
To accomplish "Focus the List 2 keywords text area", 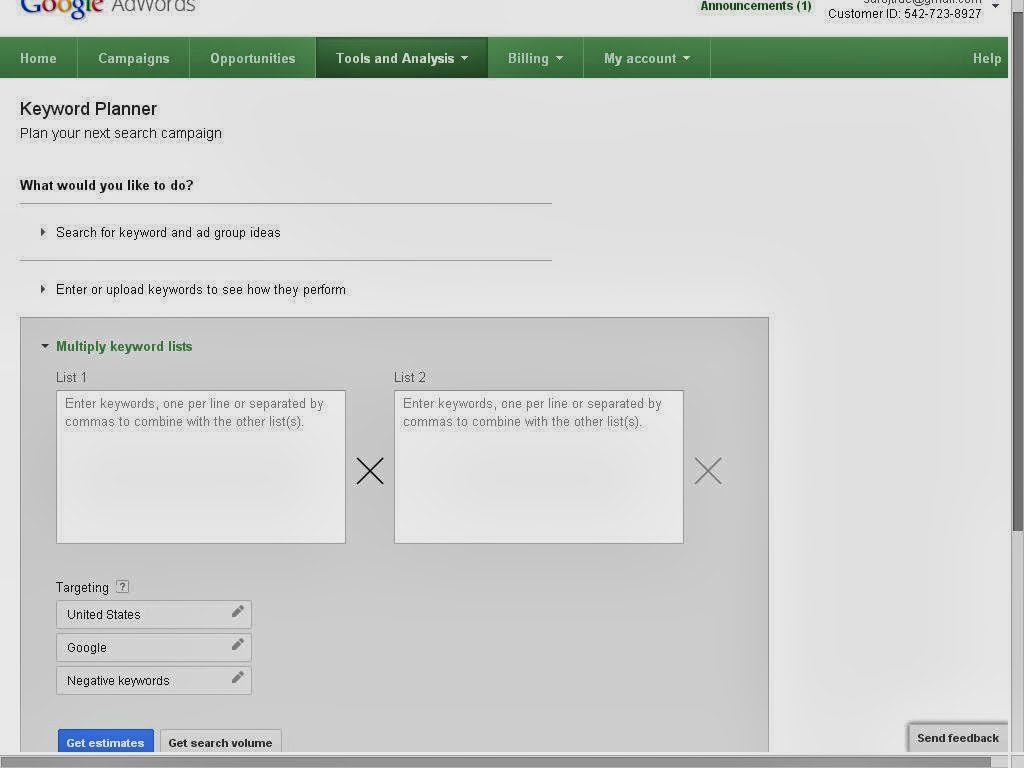I will (539, 467).
